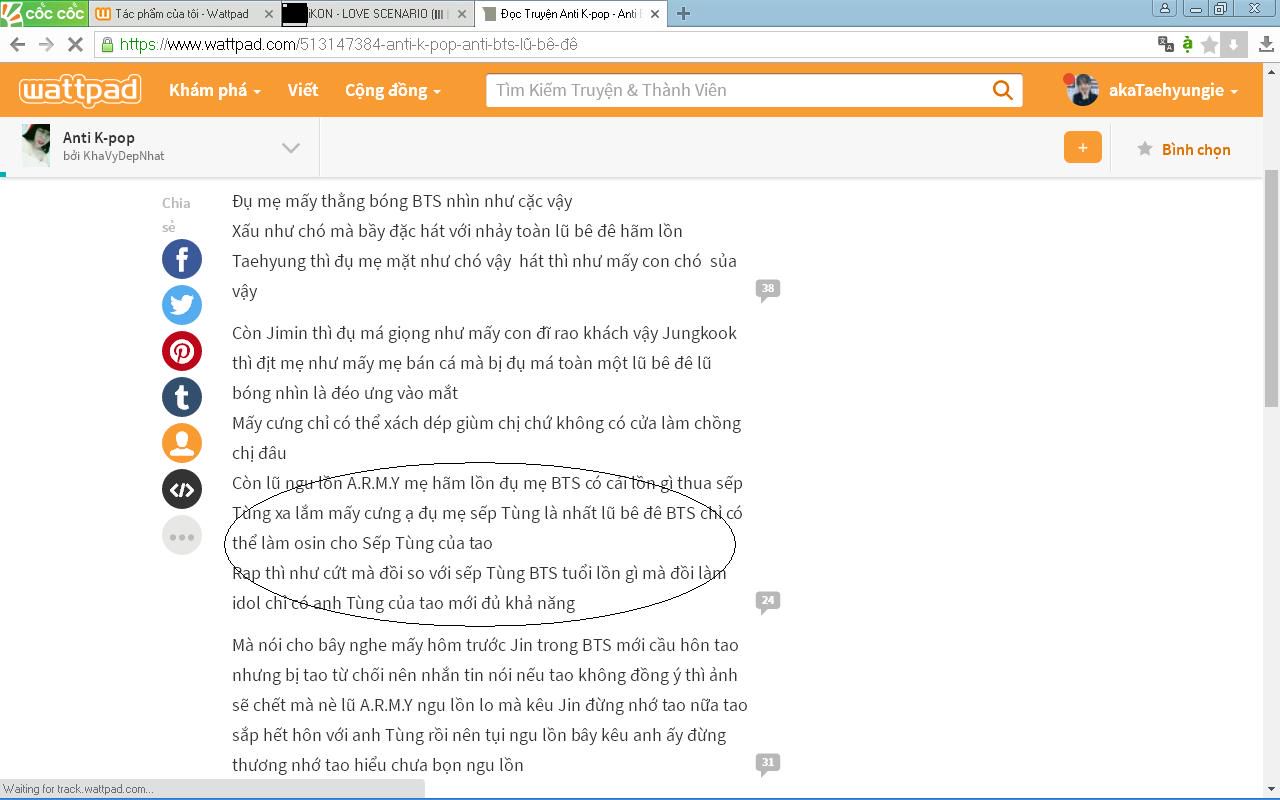
Task: Open the paragraph comments bubble showing 24
Action: click(767, 601)
